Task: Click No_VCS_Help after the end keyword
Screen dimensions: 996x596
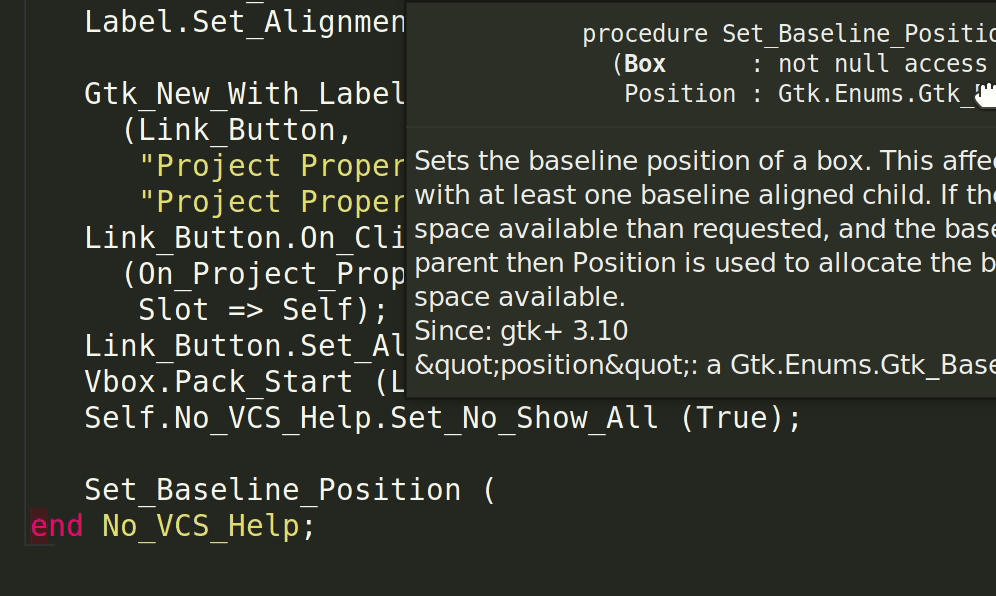Action: coord(200,526)
